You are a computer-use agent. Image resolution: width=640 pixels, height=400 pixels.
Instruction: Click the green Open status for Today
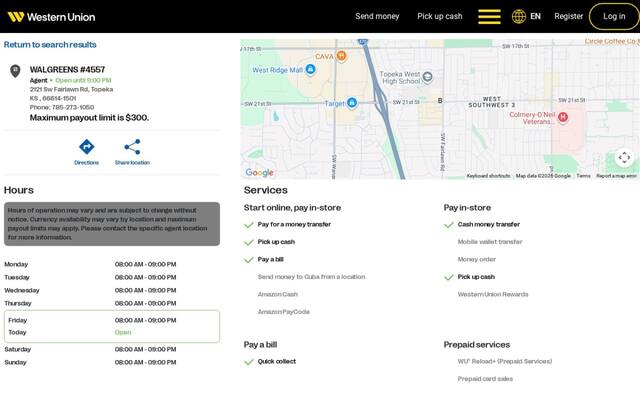[x=123, y=332]
